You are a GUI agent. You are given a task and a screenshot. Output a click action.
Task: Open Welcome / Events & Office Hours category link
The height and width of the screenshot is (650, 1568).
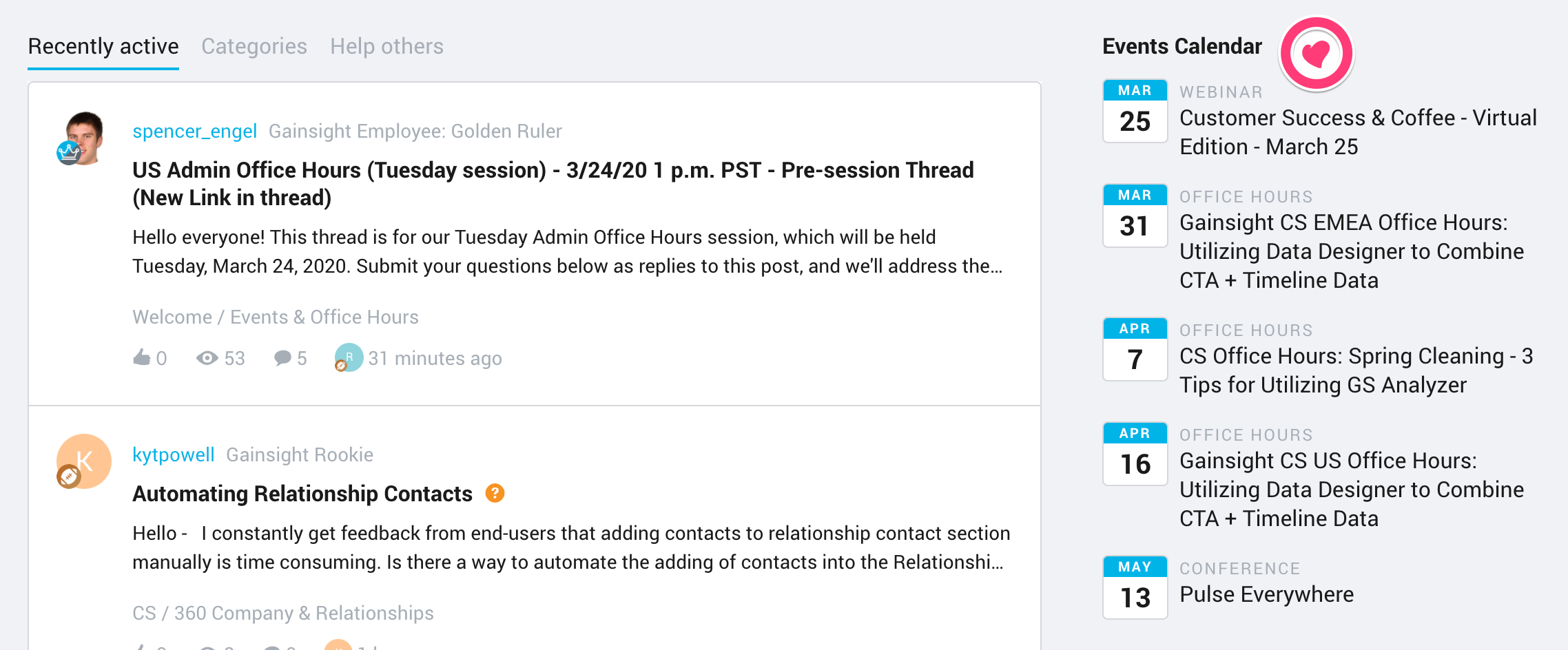(276, 317)
